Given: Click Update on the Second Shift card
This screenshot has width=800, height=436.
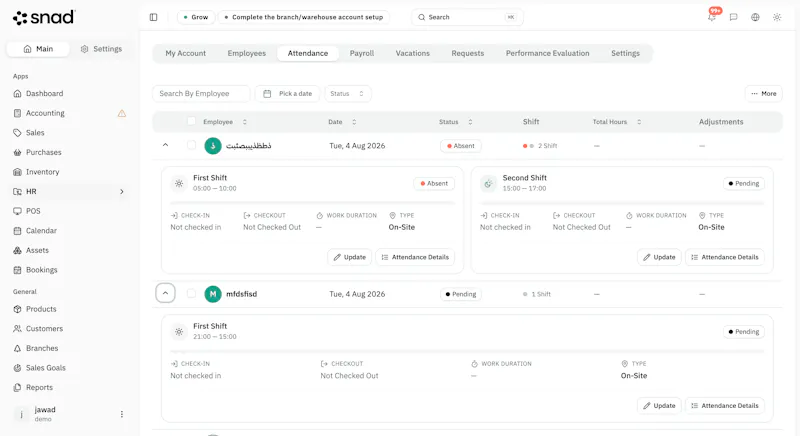Looking at the screenshot, I should pyautogui.click(x=659, y=257).
